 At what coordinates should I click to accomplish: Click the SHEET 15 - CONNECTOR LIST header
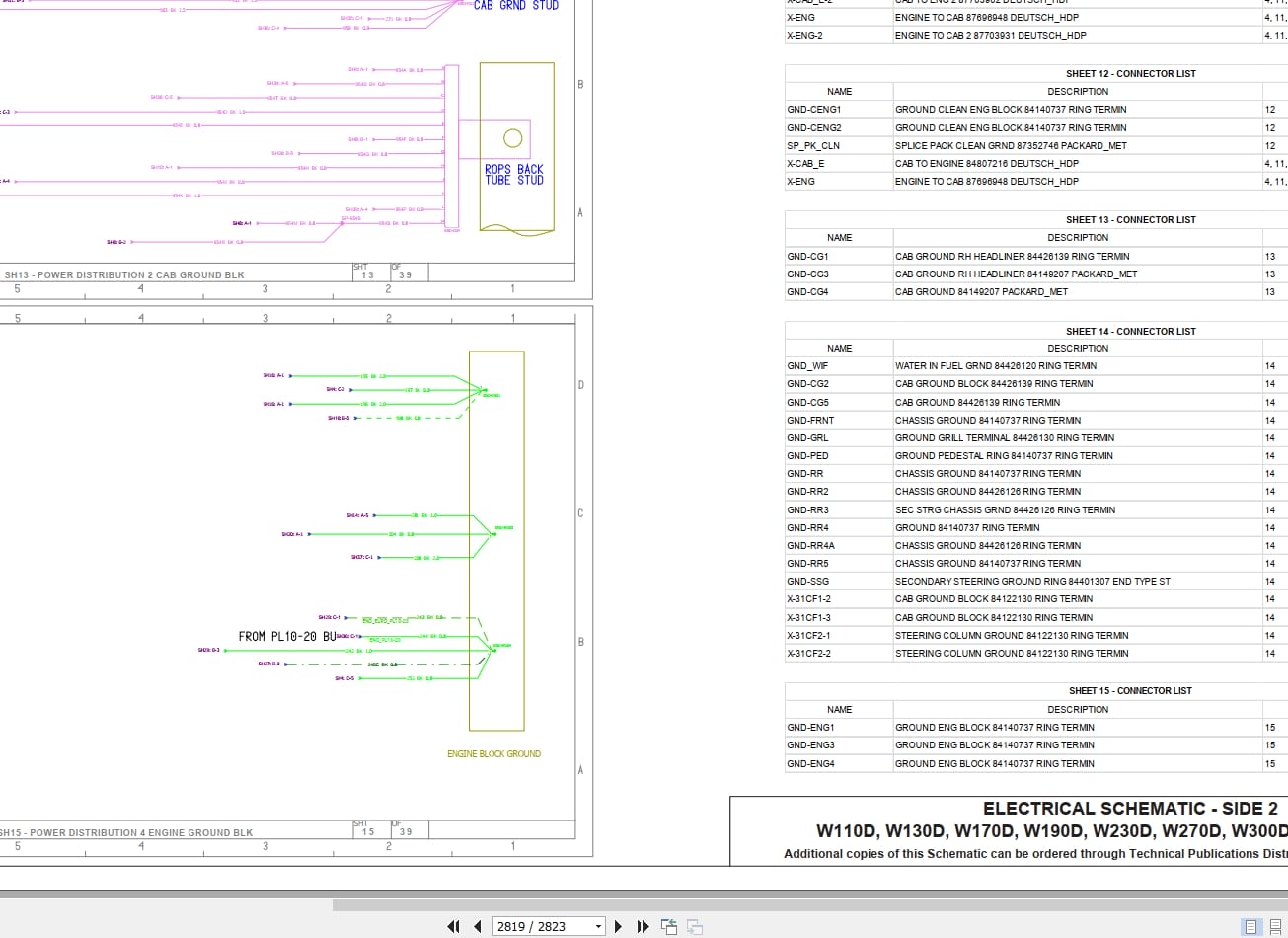click(1130, 690)
